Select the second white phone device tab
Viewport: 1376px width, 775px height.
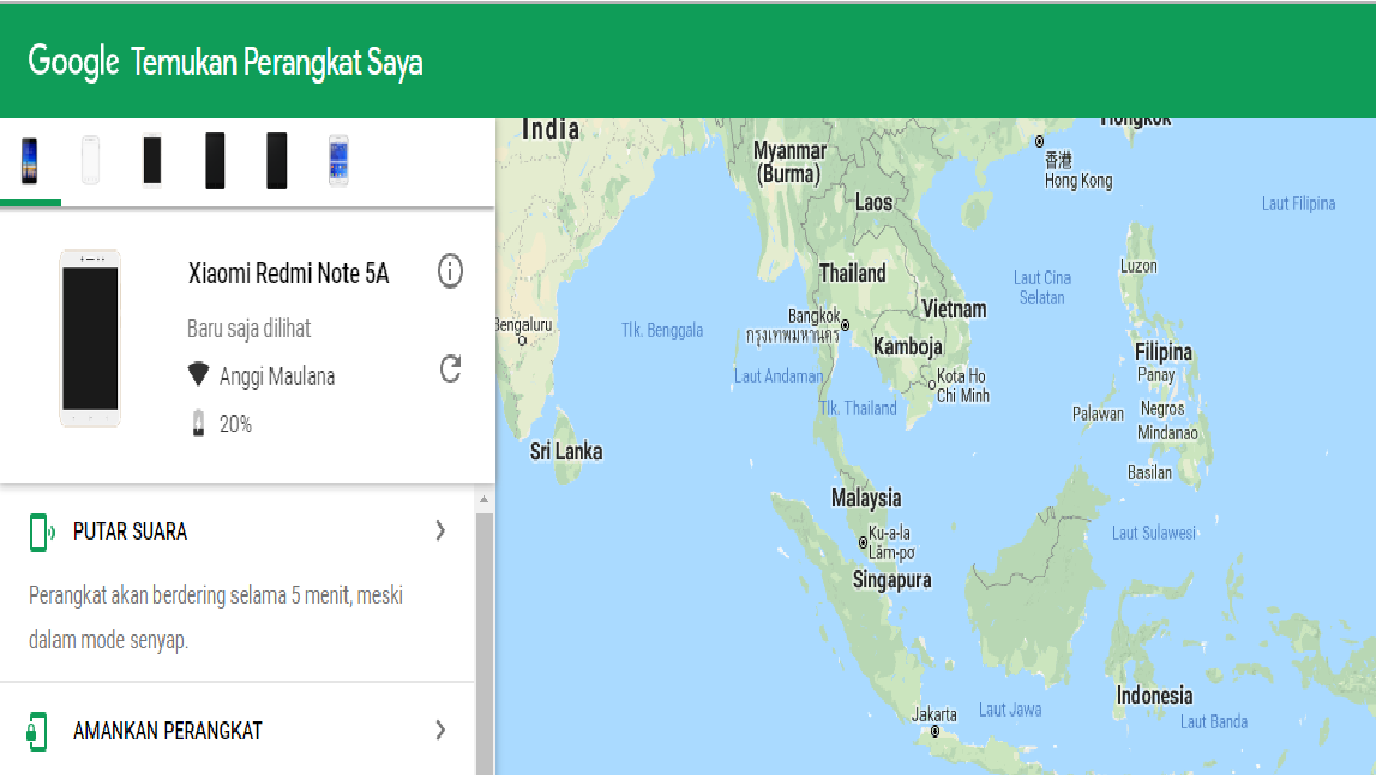pos(91,161)
